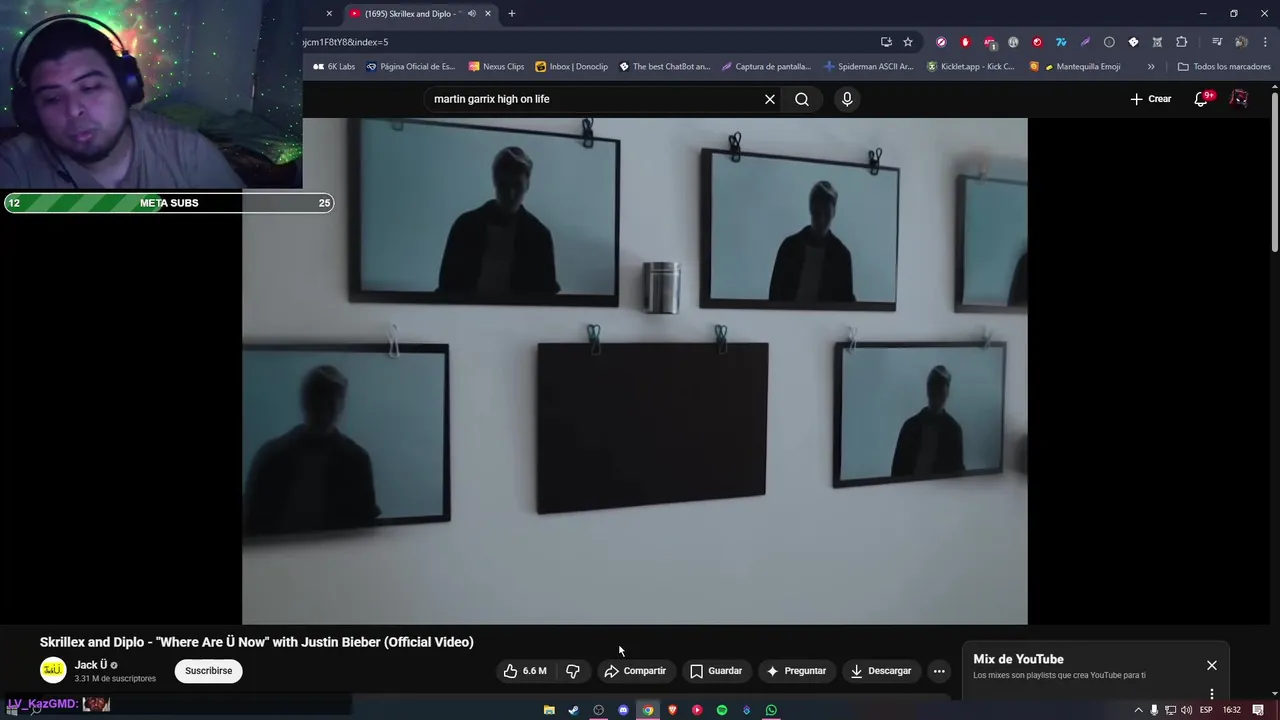Open Página Oficial de Es... bookmark

pyautogui.click(x=411, y=67)
